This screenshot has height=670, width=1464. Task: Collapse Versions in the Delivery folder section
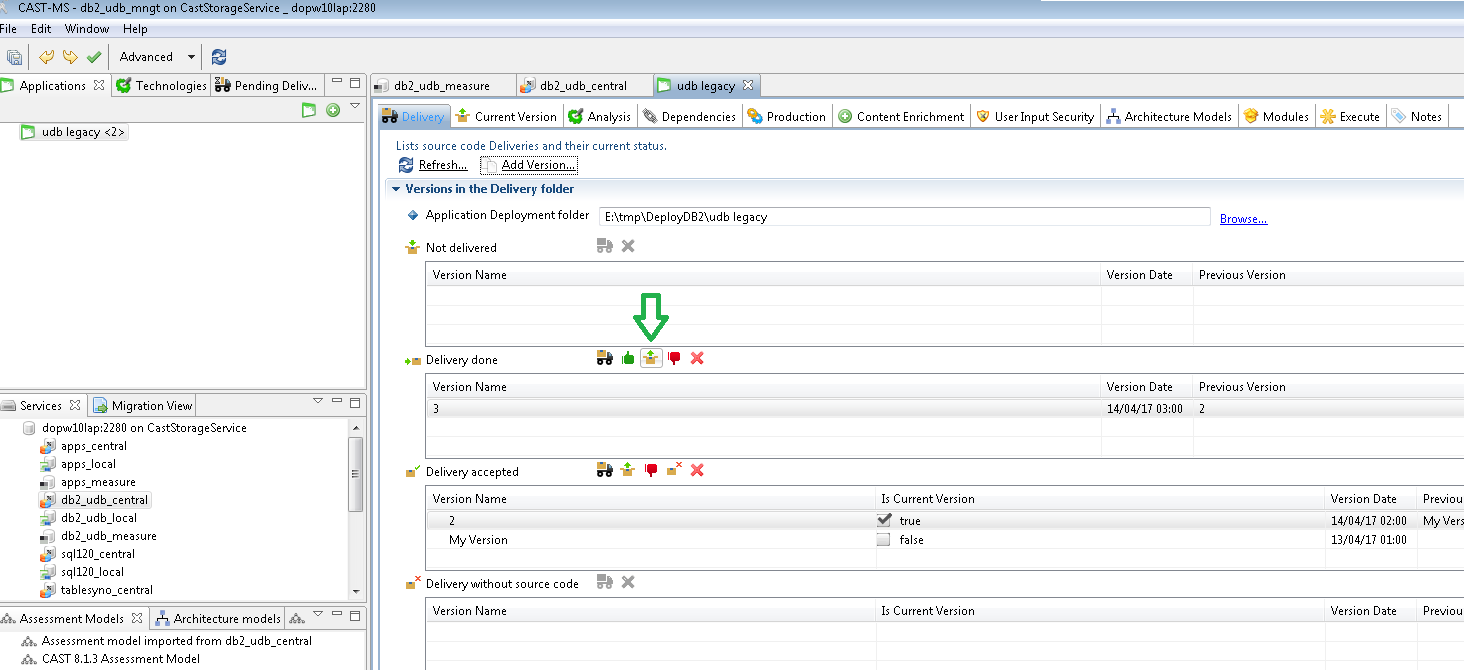click(396, 189)
